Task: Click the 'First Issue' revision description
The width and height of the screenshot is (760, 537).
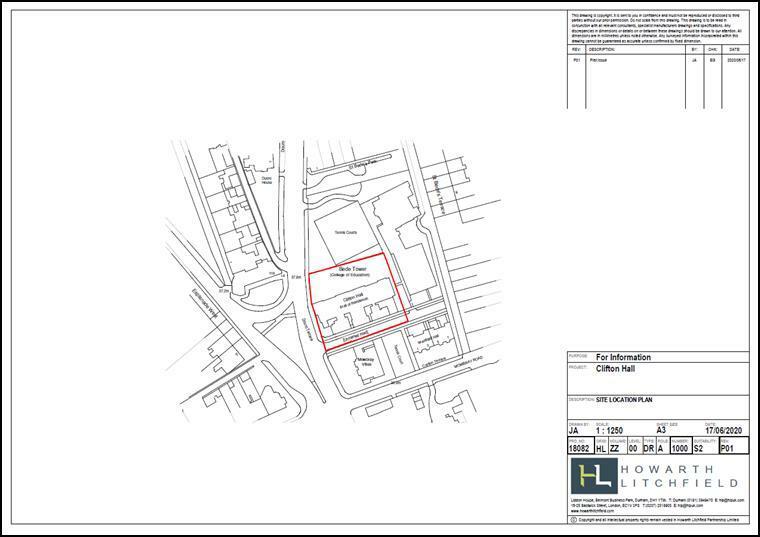Action: coord(598,61)
